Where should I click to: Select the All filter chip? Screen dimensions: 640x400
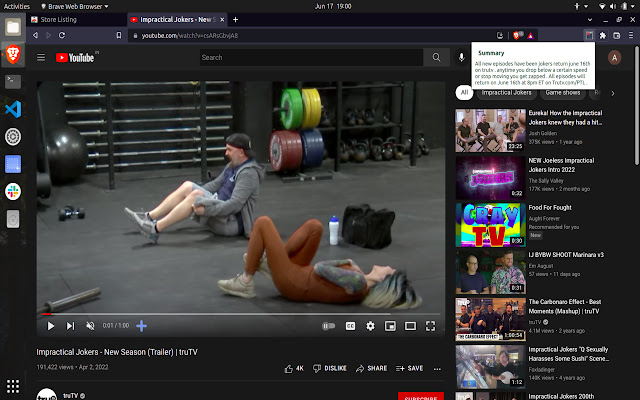click(x=464, y=93)
